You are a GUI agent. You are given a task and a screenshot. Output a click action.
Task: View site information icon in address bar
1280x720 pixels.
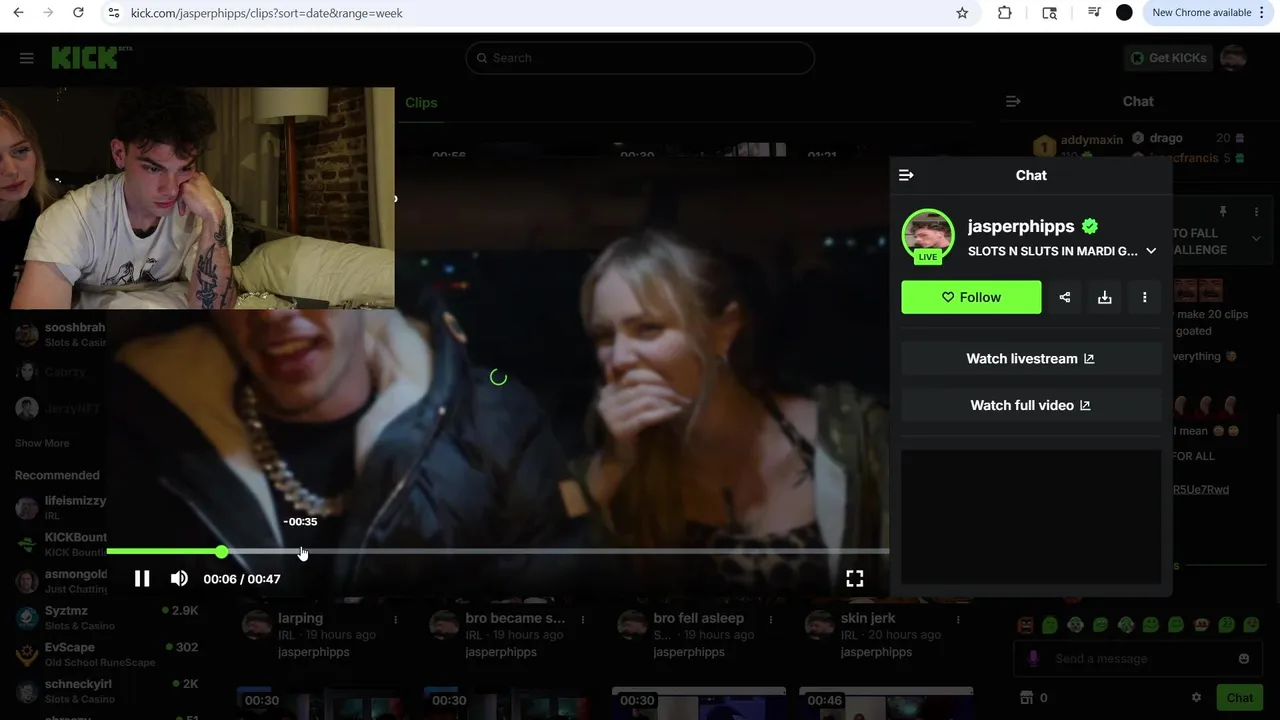(113, 13)
